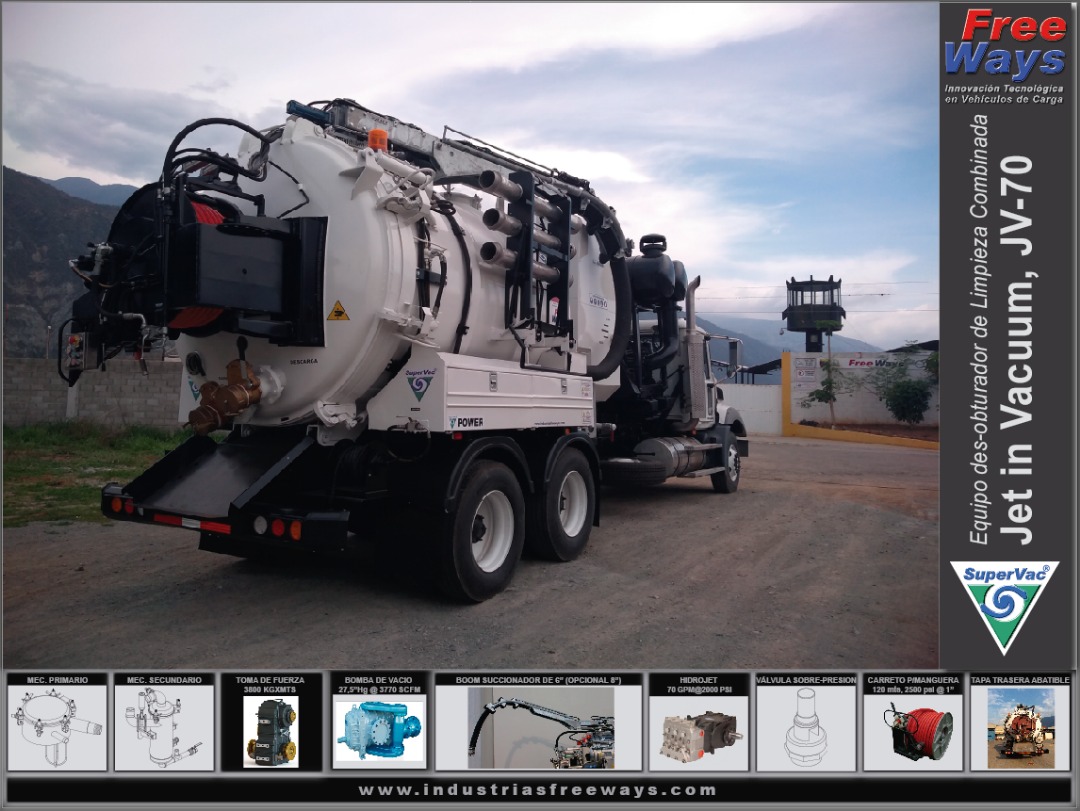
Task: Open the MEC. PRIMARIO diagram thumbnail
Action: coord(57,728)
